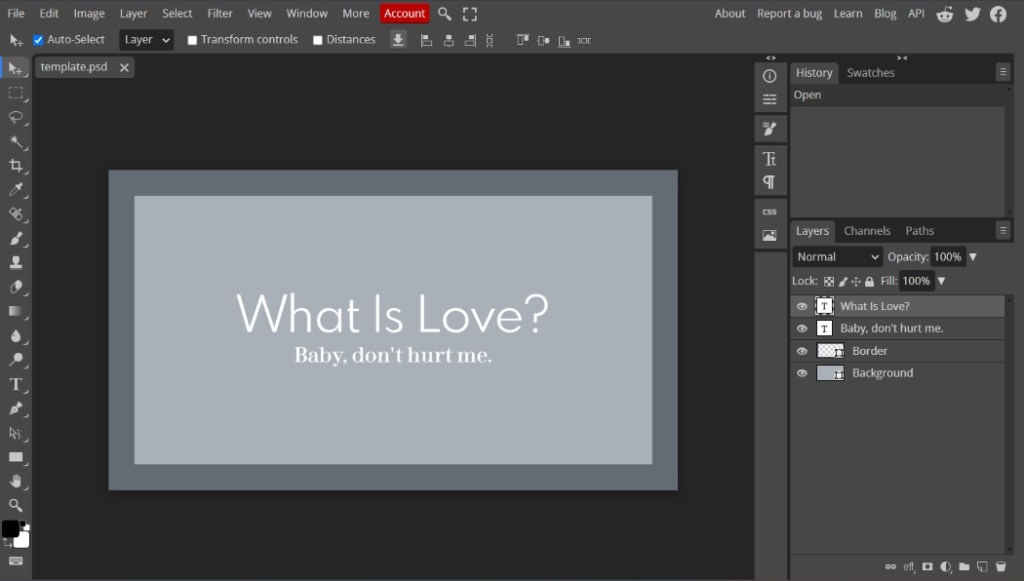Expand the Opacity slider arrow

(973, 257)
